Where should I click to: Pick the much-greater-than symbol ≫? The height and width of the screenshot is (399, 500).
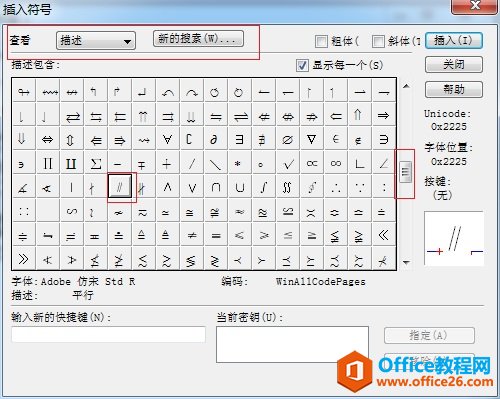pos(23,259)
